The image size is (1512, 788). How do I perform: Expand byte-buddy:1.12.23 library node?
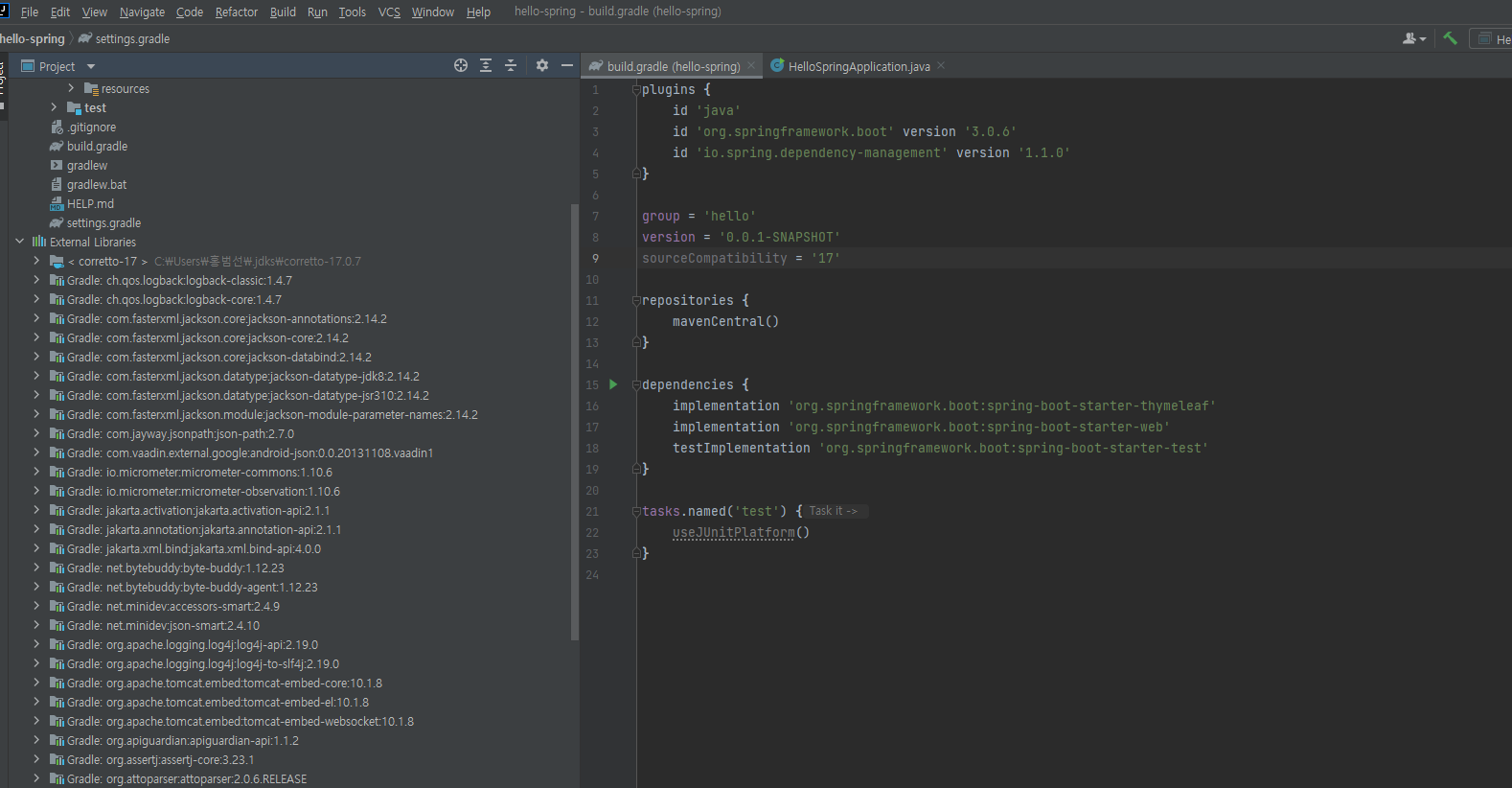tap(36, 568)
